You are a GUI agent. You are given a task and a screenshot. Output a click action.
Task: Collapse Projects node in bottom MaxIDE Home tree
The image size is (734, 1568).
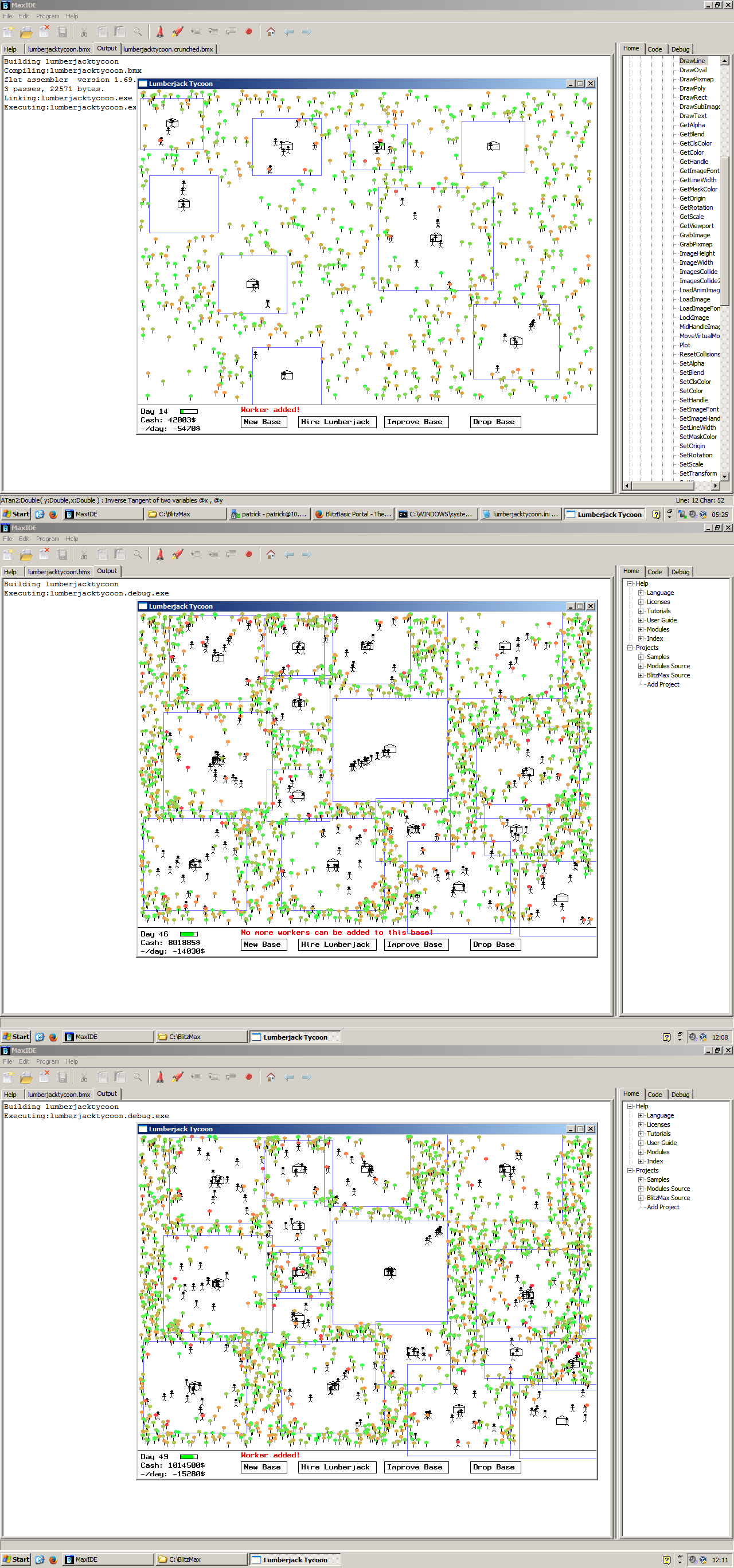(630, 1170)
